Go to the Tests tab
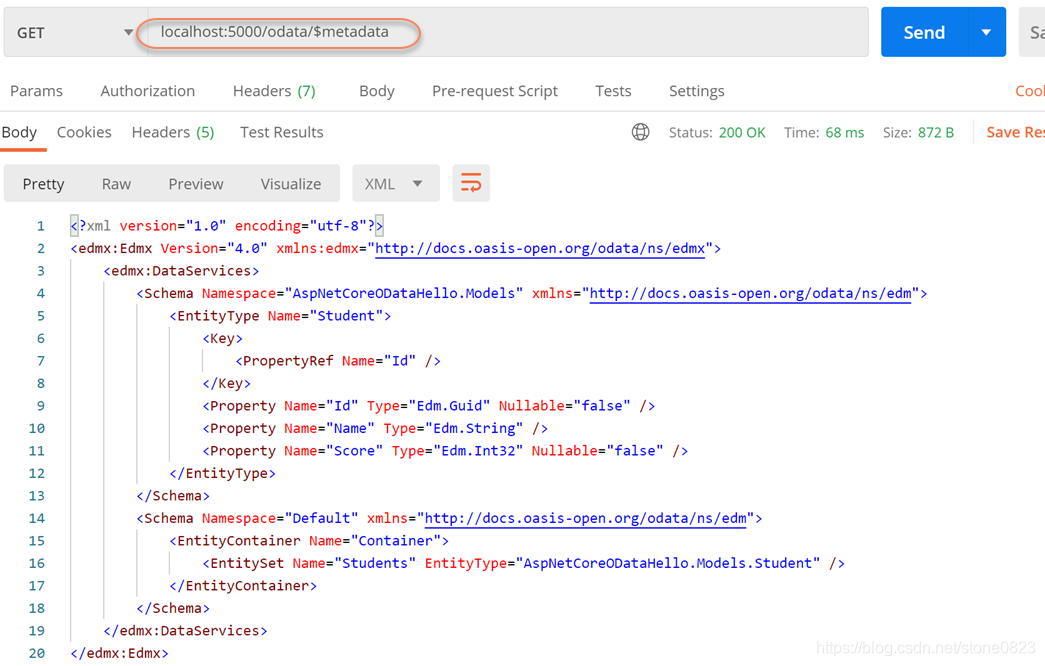The height and width of the screenshot is (666, 1045). 613,91
